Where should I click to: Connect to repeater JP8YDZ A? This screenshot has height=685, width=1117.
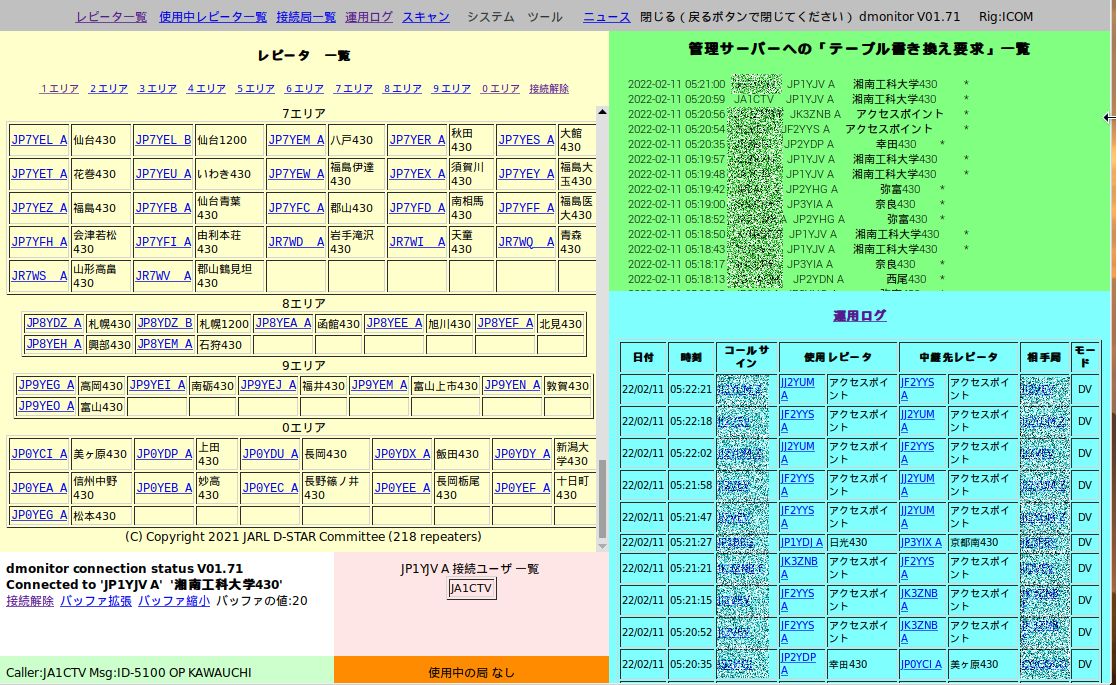[x=54, y=323]
